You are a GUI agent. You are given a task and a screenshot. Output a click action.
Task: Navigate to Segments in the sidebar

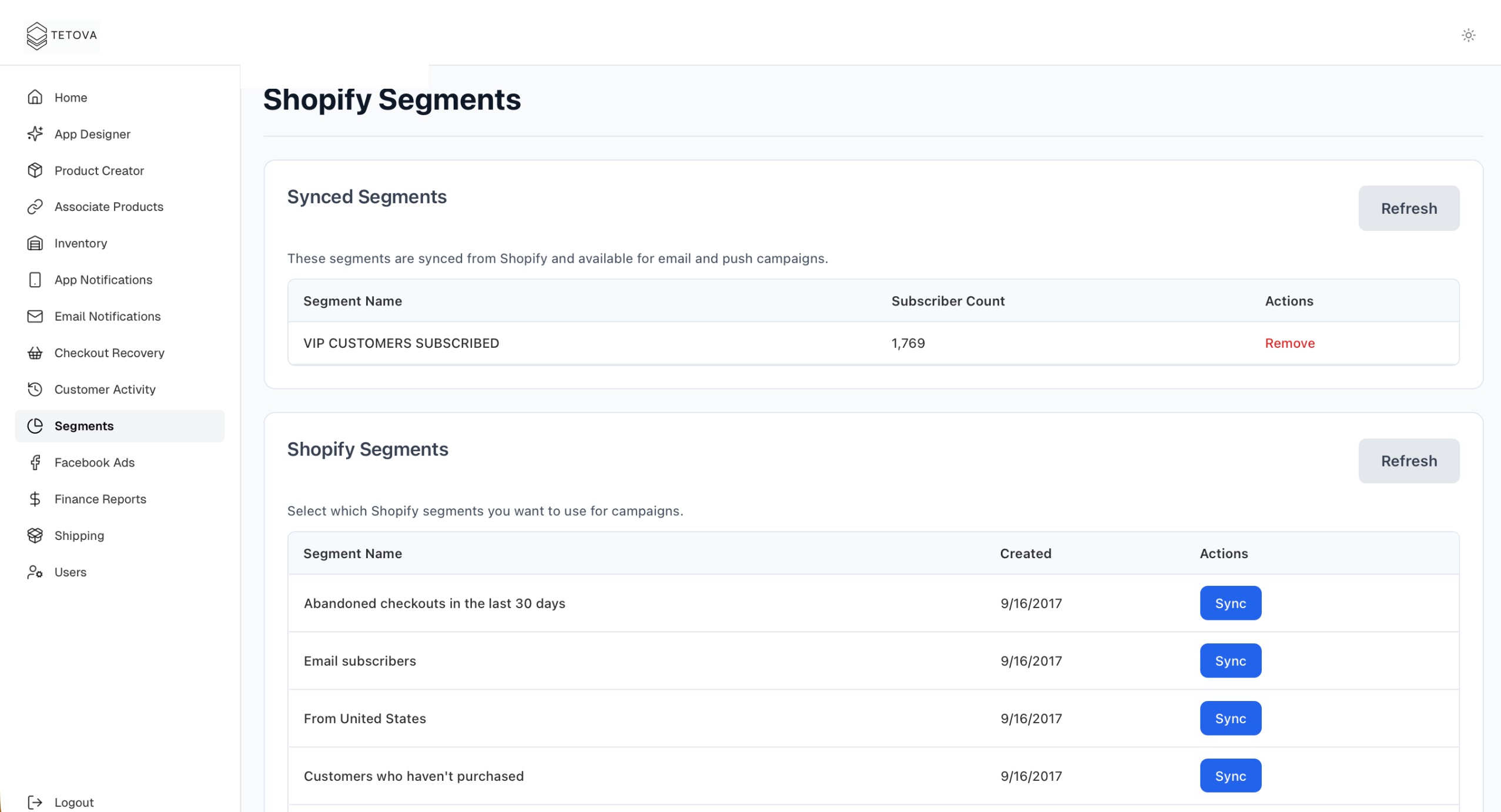(x=84, y=425)
